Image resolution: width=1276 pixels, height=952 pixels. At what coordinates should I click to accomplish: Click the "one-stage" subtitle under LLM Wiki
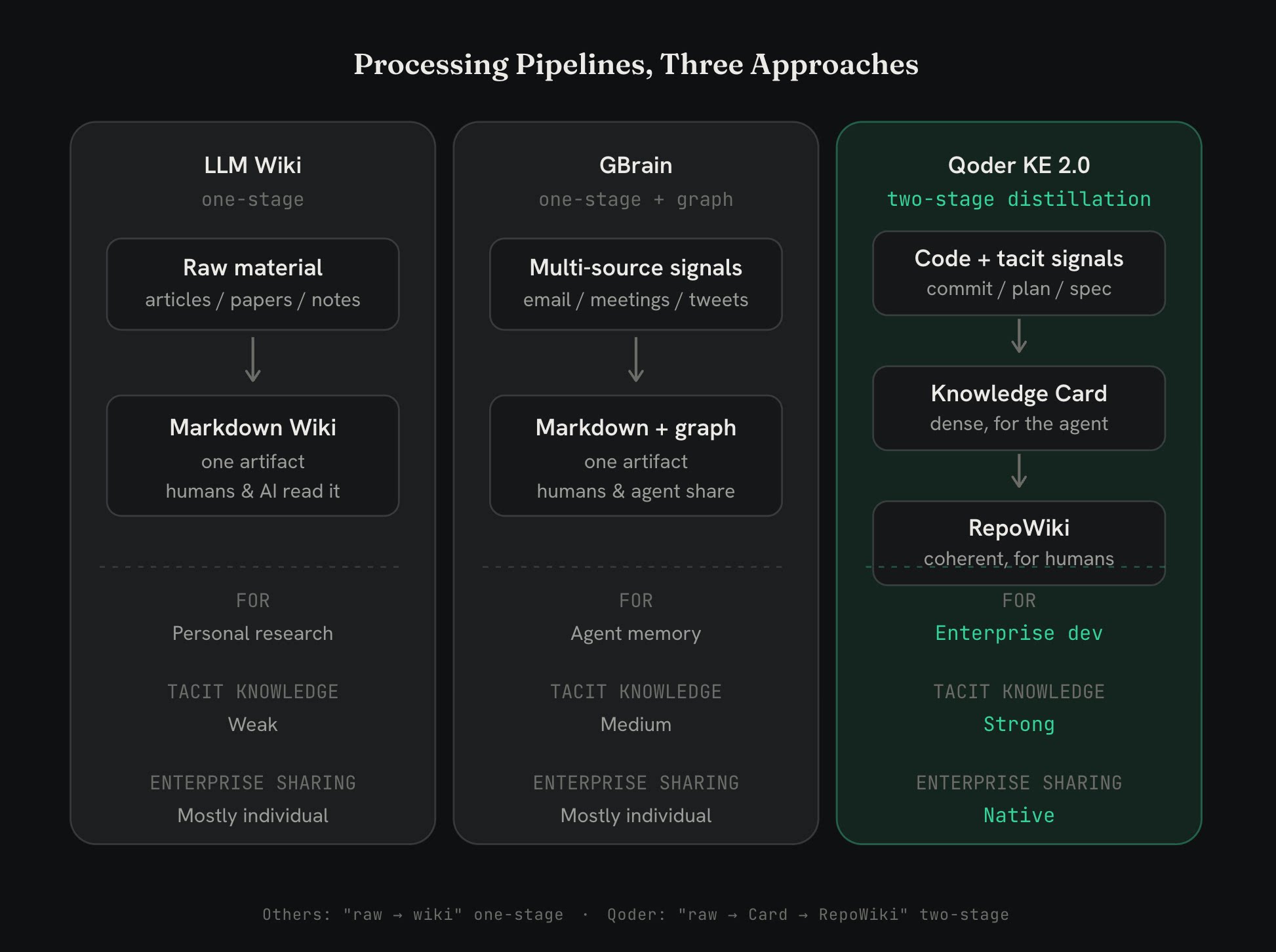tap(252, 199)
